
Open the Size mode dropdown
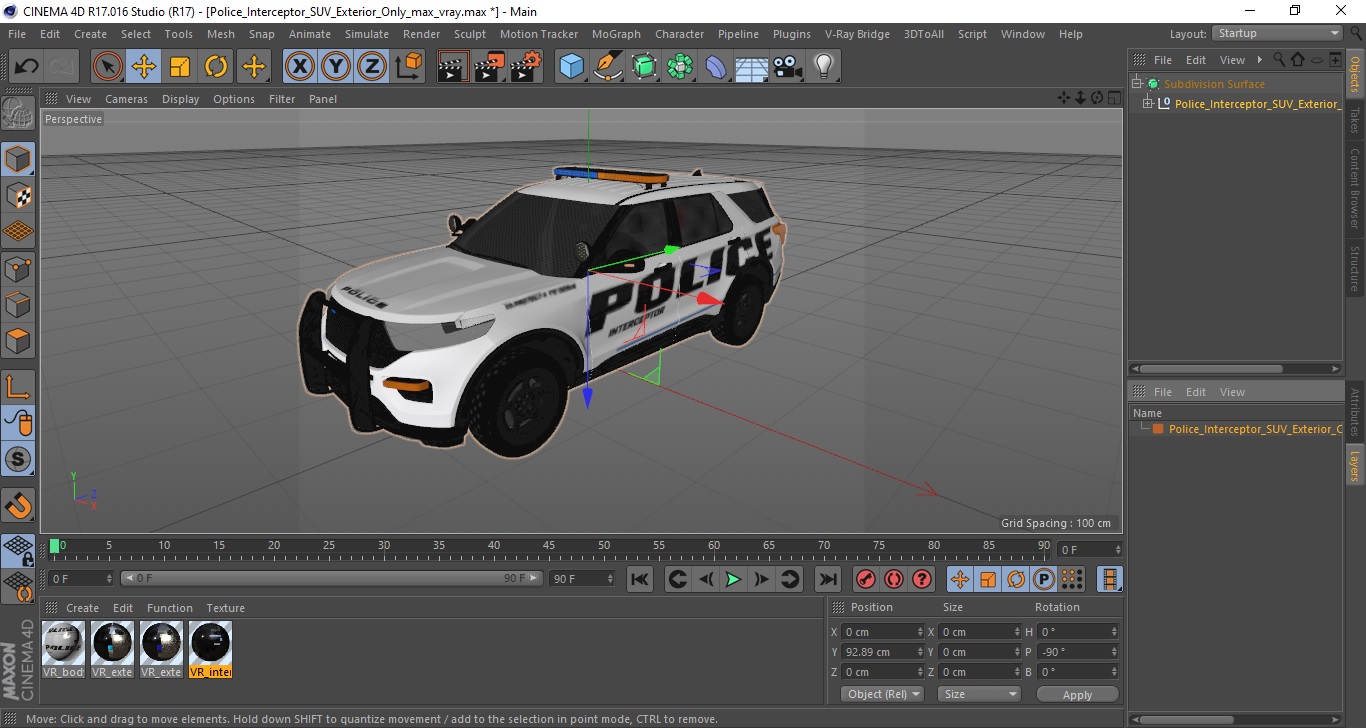click(978, 694)
